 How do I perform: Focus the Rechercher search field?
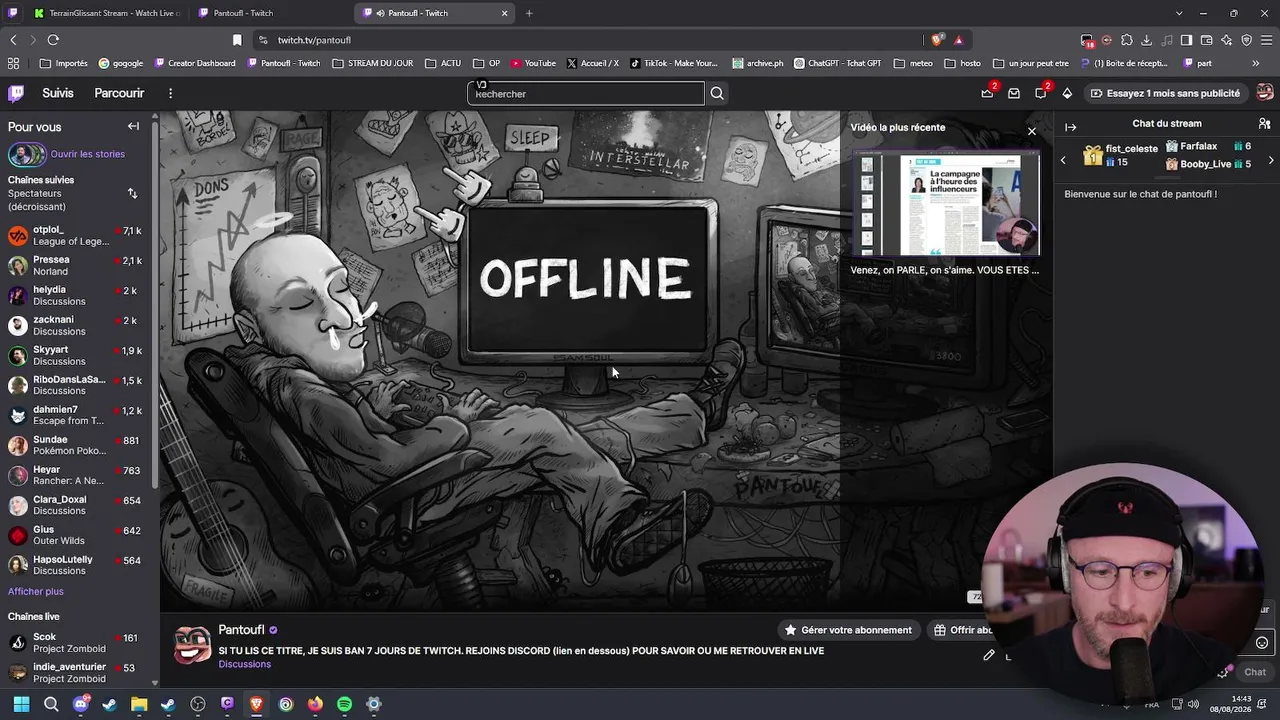point(586,93)
